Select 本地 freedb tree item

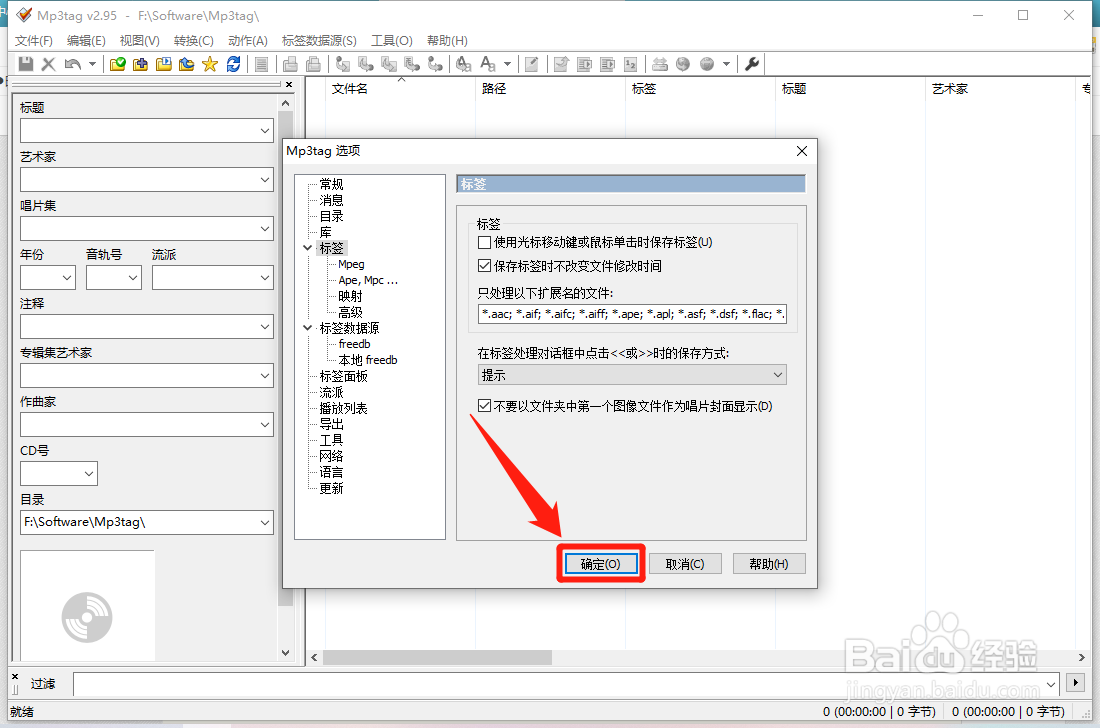click(368, 360)
